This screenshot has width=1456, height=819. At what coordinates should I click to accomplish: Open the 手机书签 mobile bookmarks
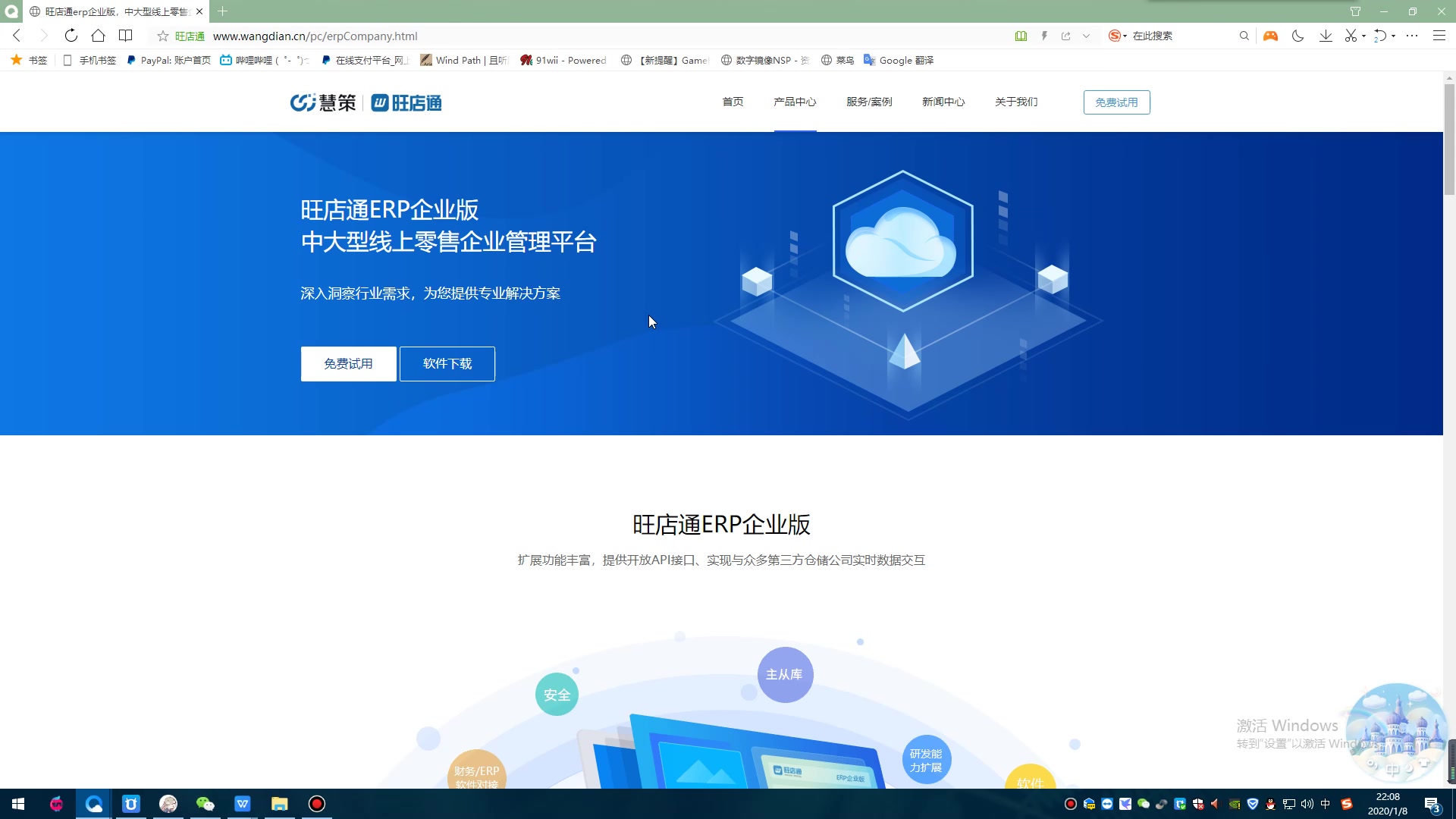point(89,60)
